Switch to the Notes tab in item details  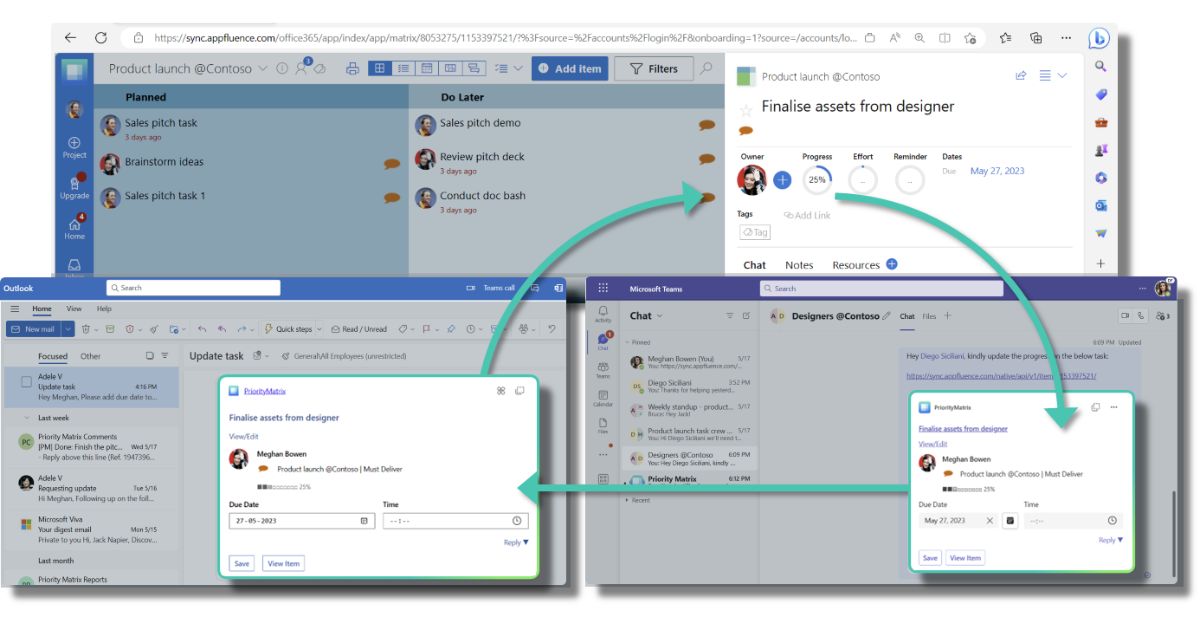pyautogui.click(x=799, y=265)
